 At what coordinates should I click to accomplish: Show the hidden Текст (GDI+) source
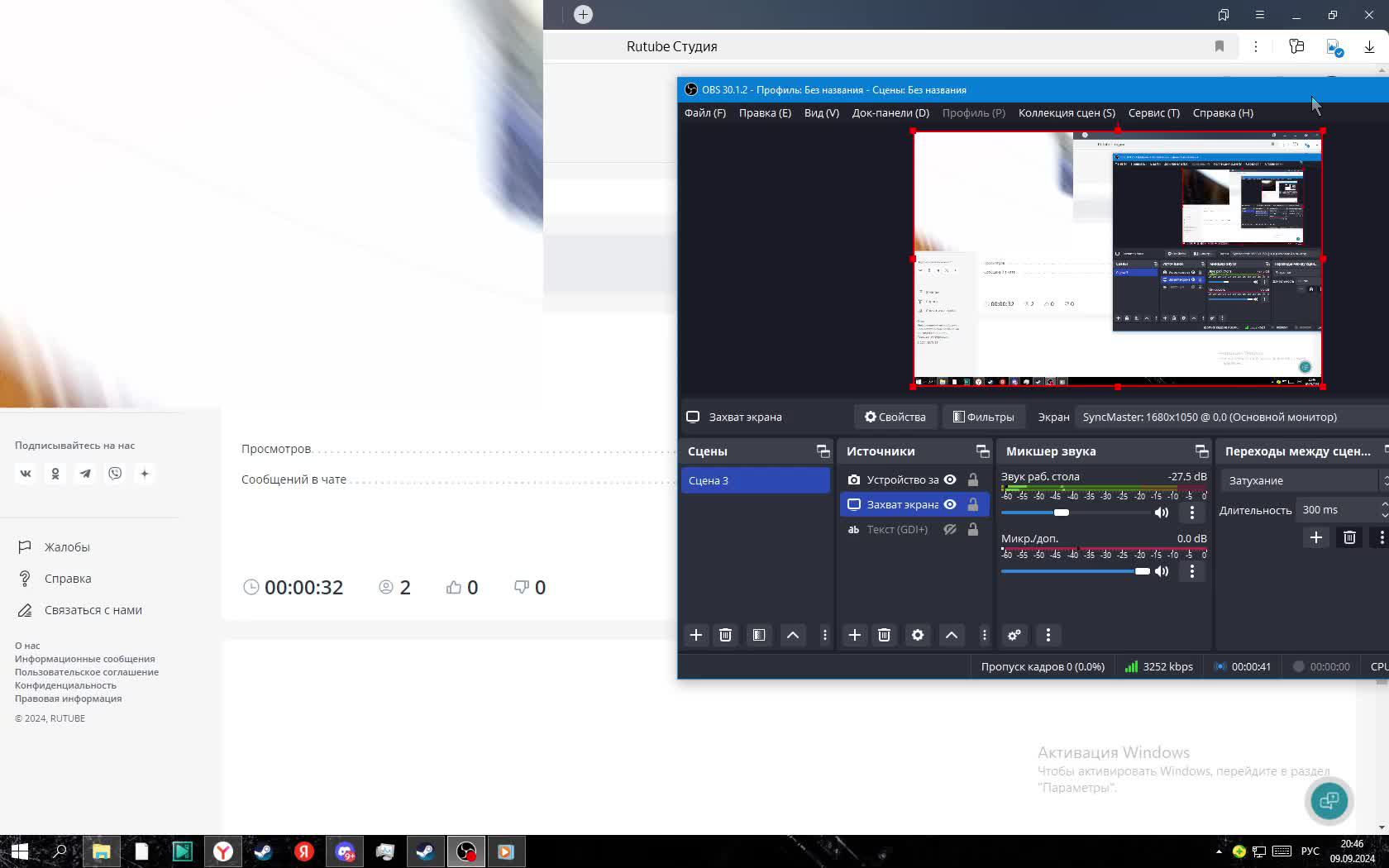coord(950,529)
